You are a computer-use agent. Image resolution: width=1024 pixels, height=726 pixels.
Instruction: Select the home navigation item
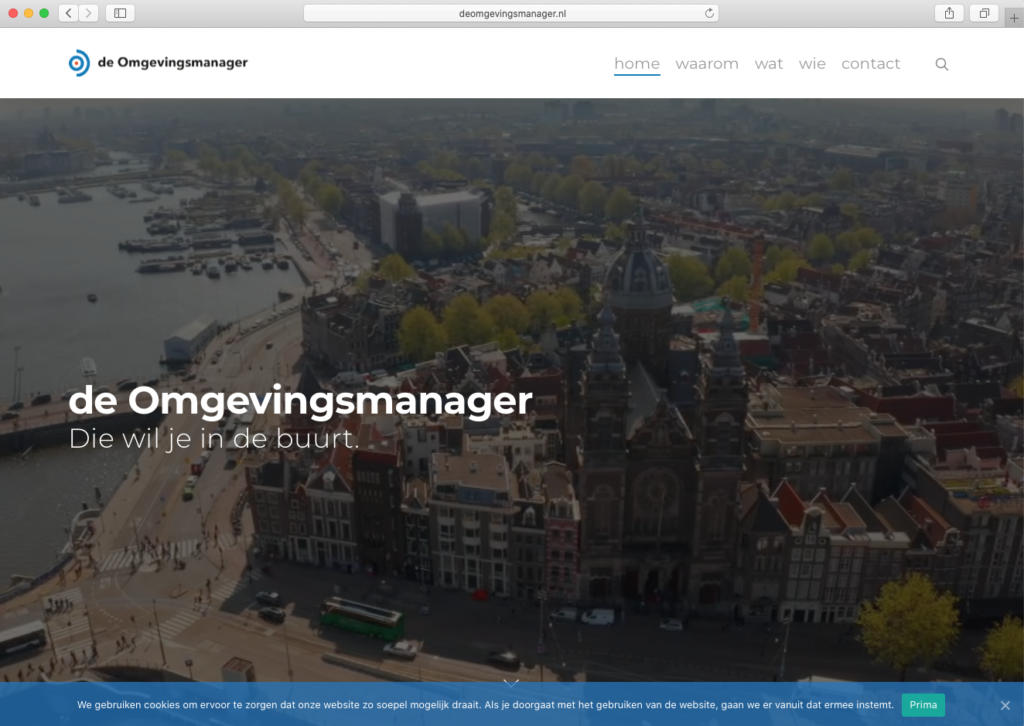tap(637, 64)
